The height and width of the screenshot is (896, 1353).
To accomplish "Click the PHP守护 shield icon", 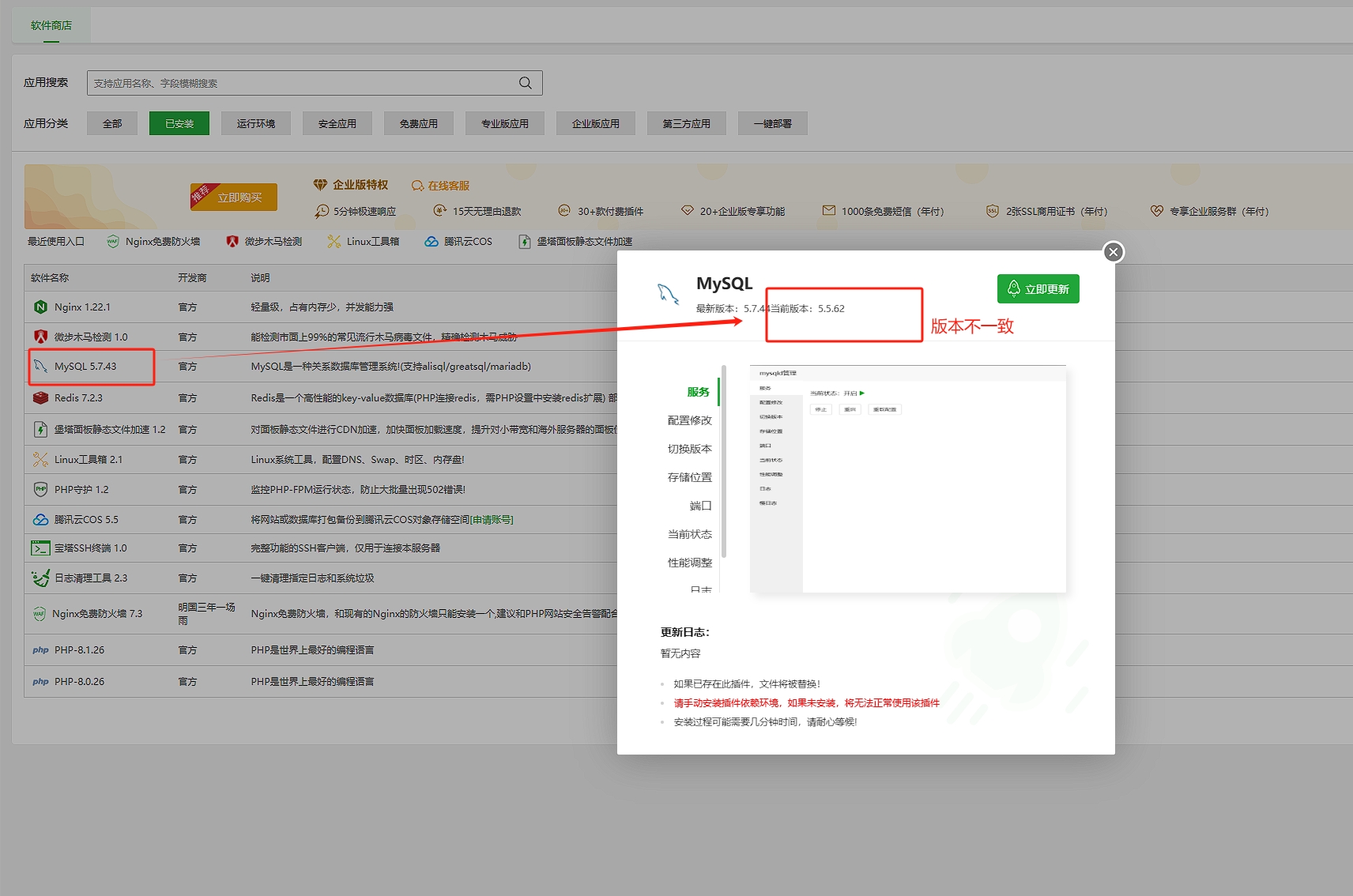I will click(40, 490).
